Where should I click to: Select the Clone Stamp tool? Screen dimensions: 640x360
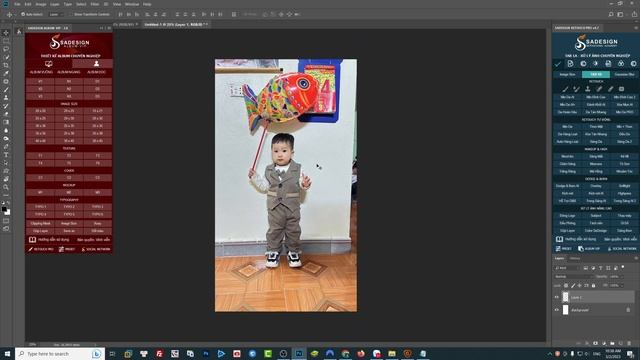click(6, 98)
